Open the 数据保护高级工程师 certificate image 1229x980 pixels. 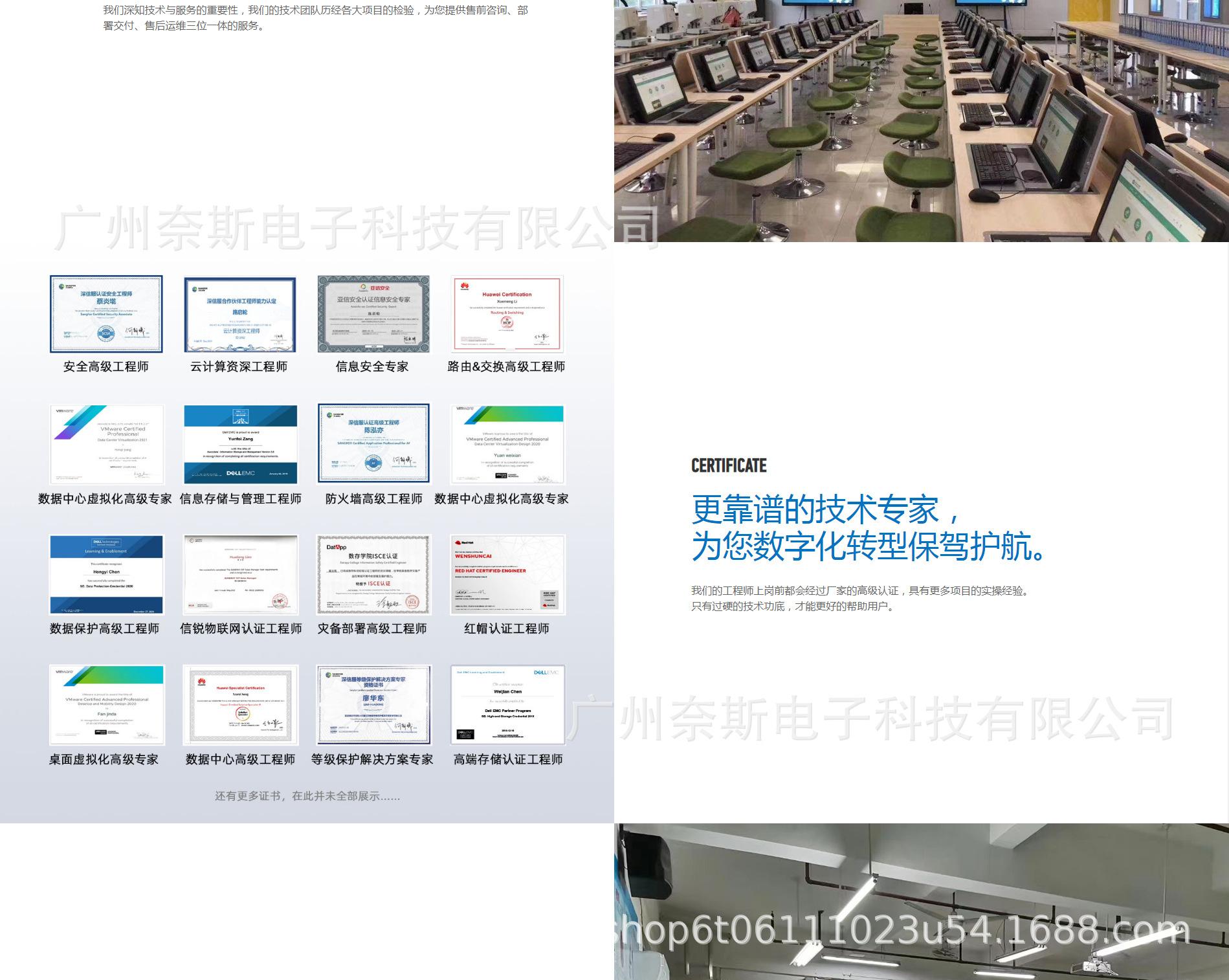(107, 574)
